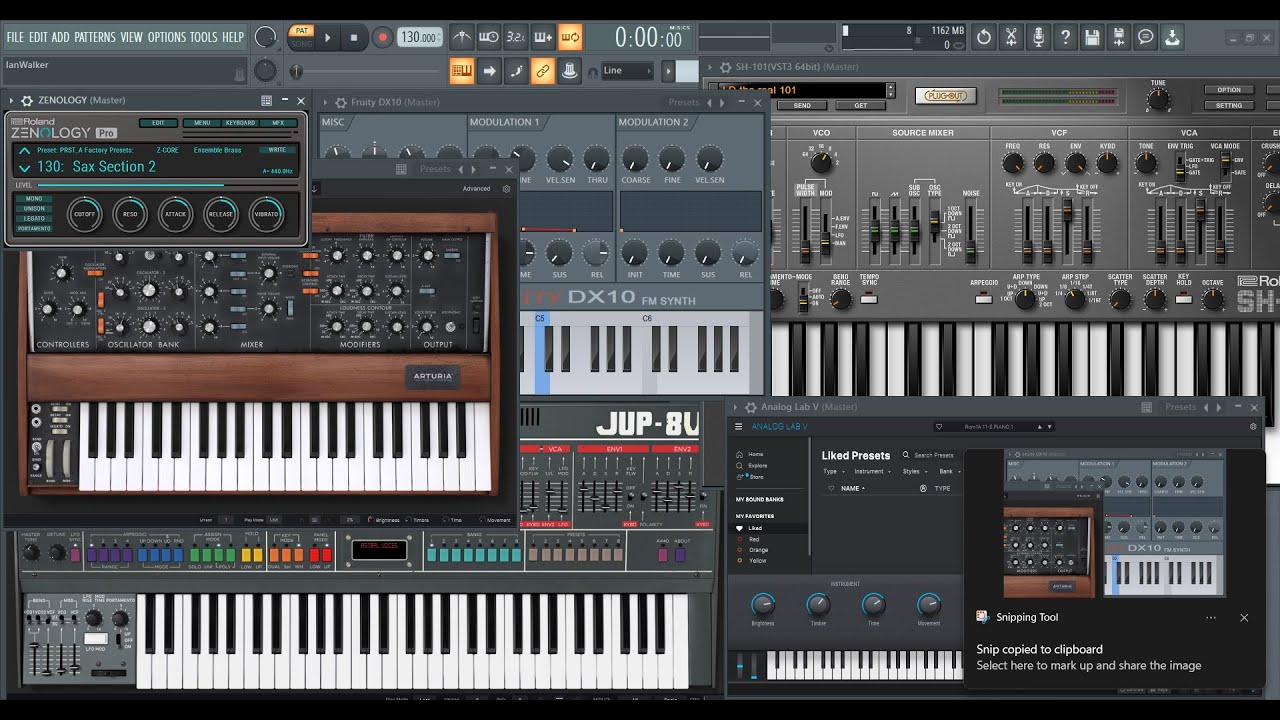Open the audio editor scissors icon
This screenshot has width=1280, height=720.
[1011, 38]
